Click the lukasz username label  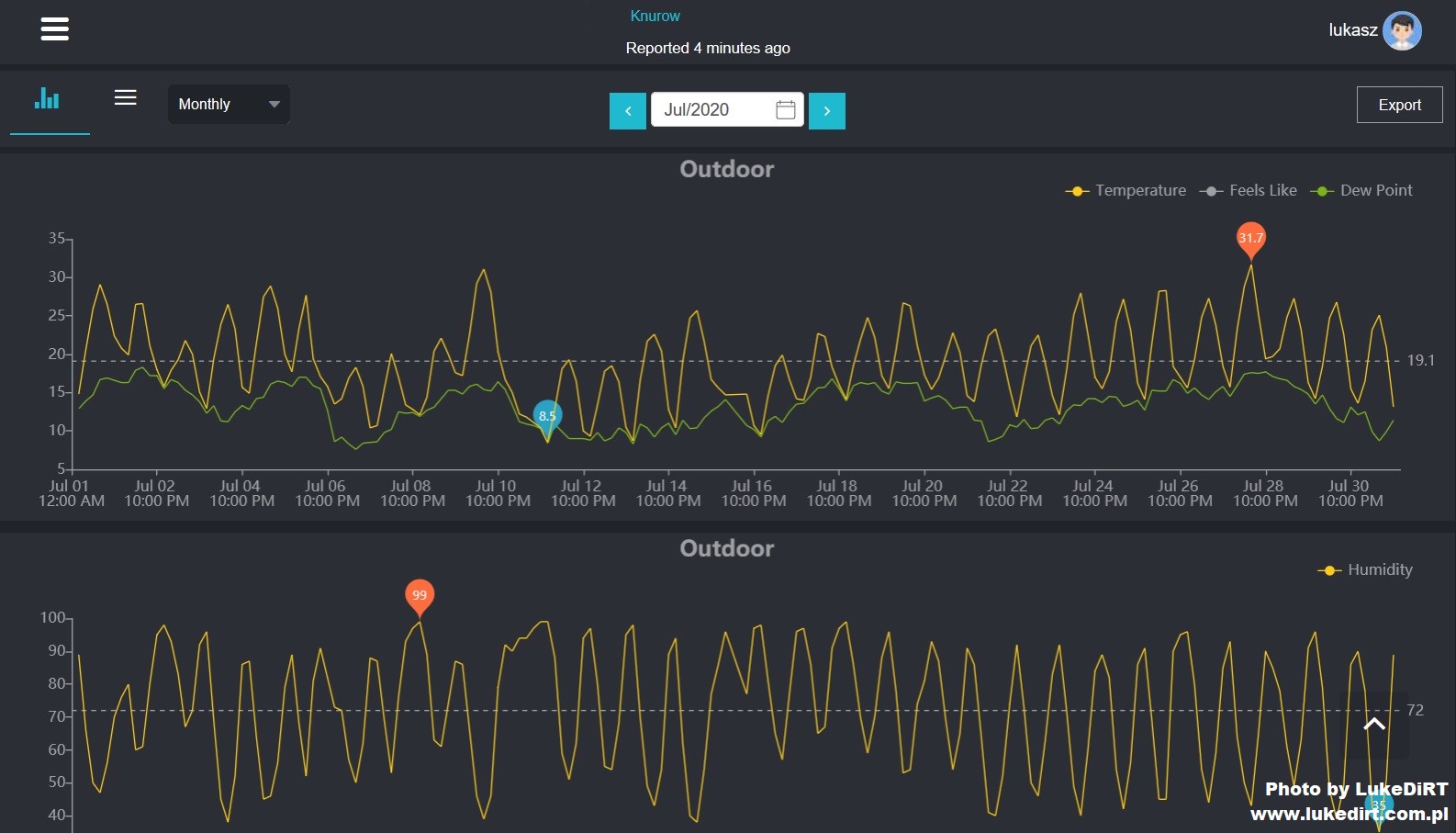(x=1352, y=30)
